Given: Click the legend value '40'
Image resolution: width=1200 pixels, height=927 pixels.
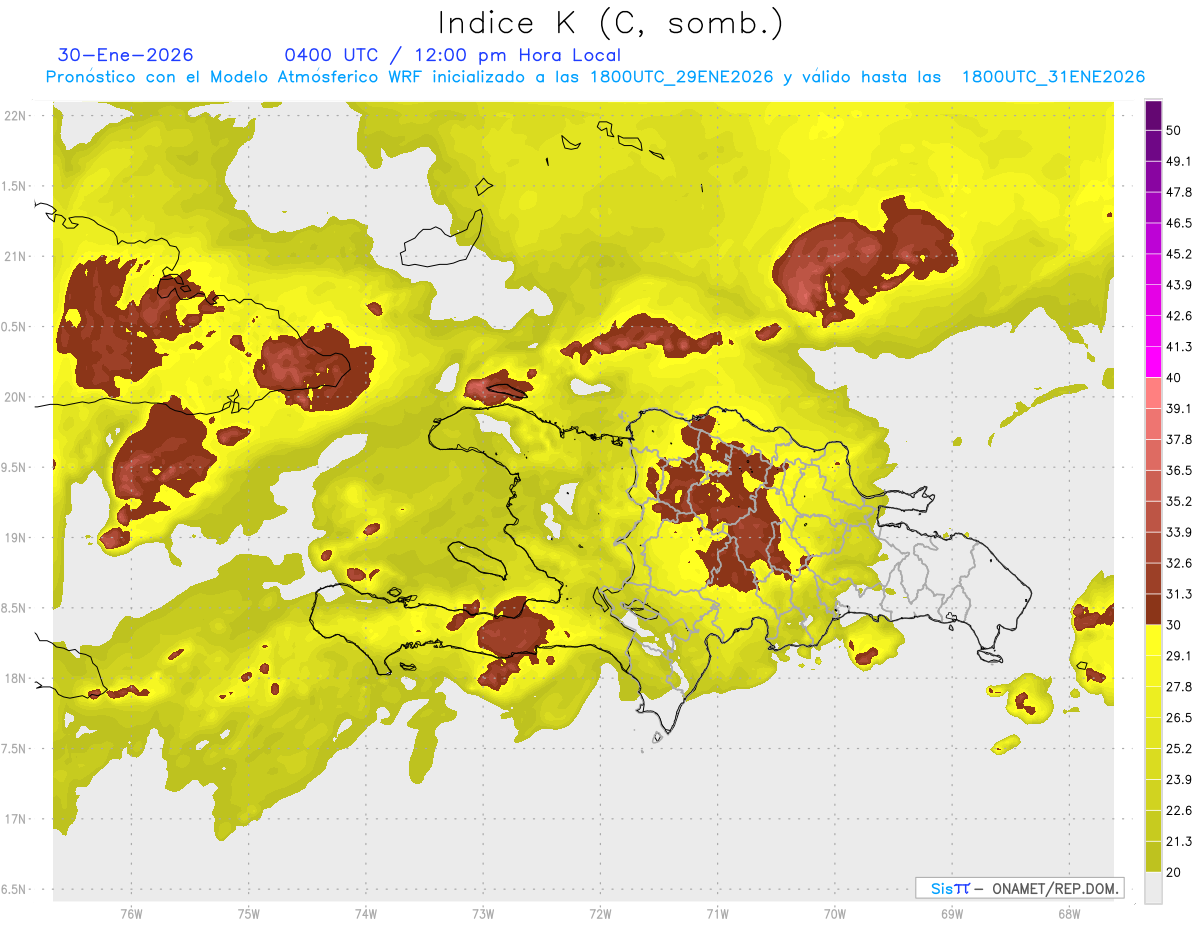Looking at the screenshot, I should [1174, 377].
